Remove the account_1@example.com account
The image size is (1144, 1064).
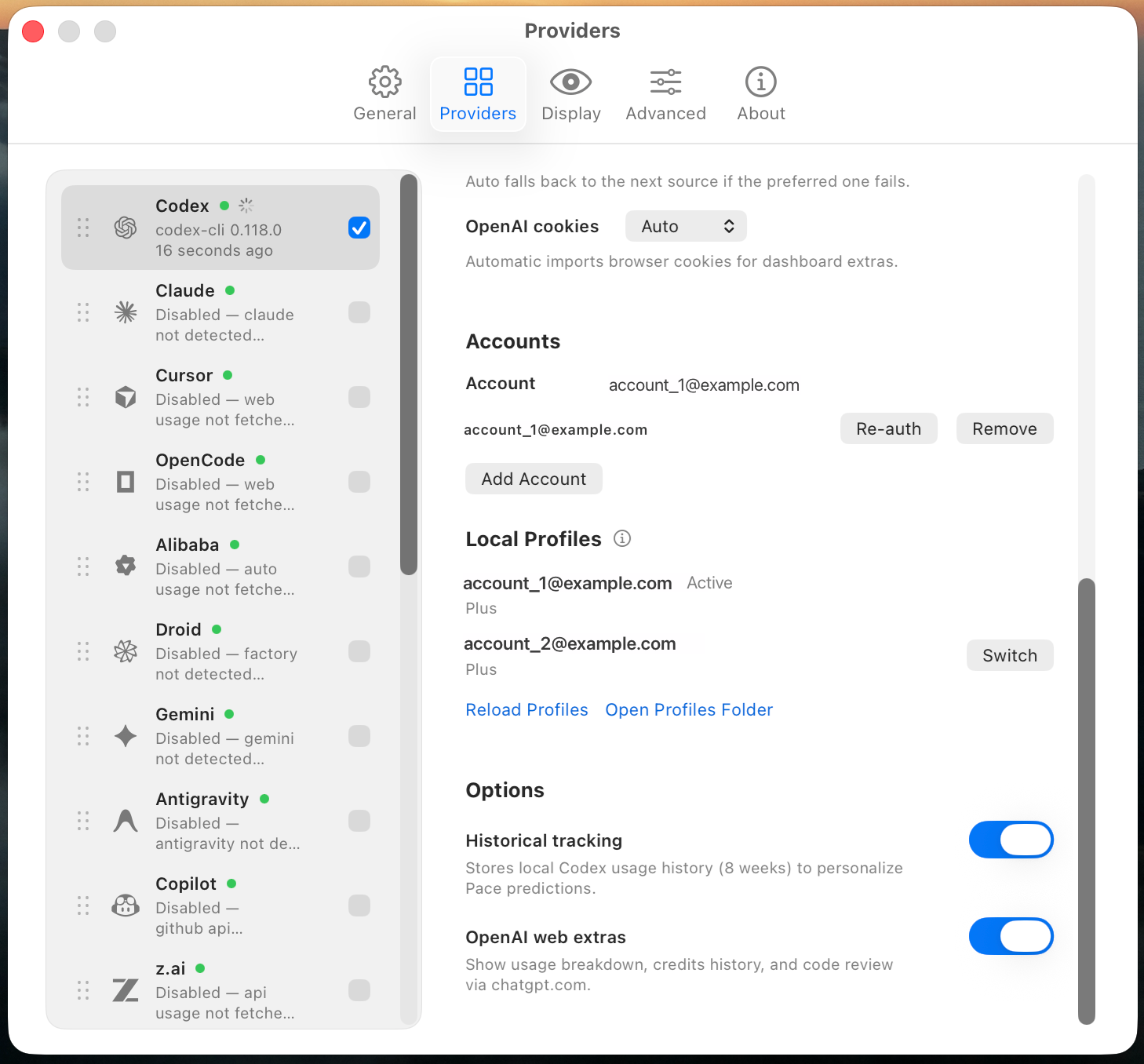tap(1004, 428)
